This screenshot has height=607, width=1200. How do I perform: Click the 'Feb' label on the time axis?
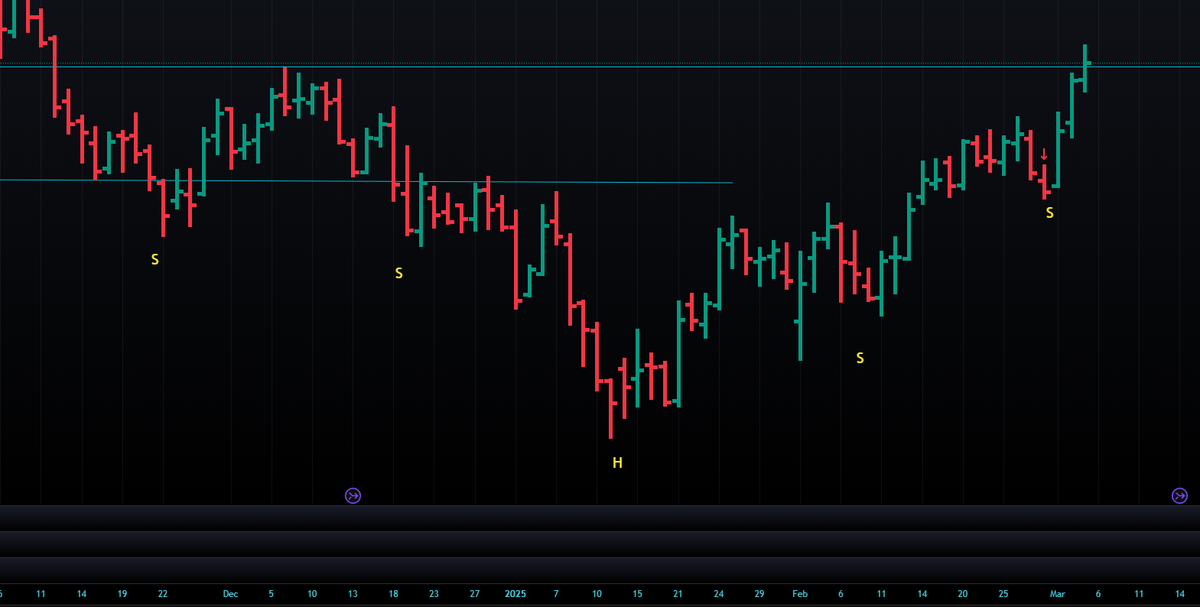point(800,594)
